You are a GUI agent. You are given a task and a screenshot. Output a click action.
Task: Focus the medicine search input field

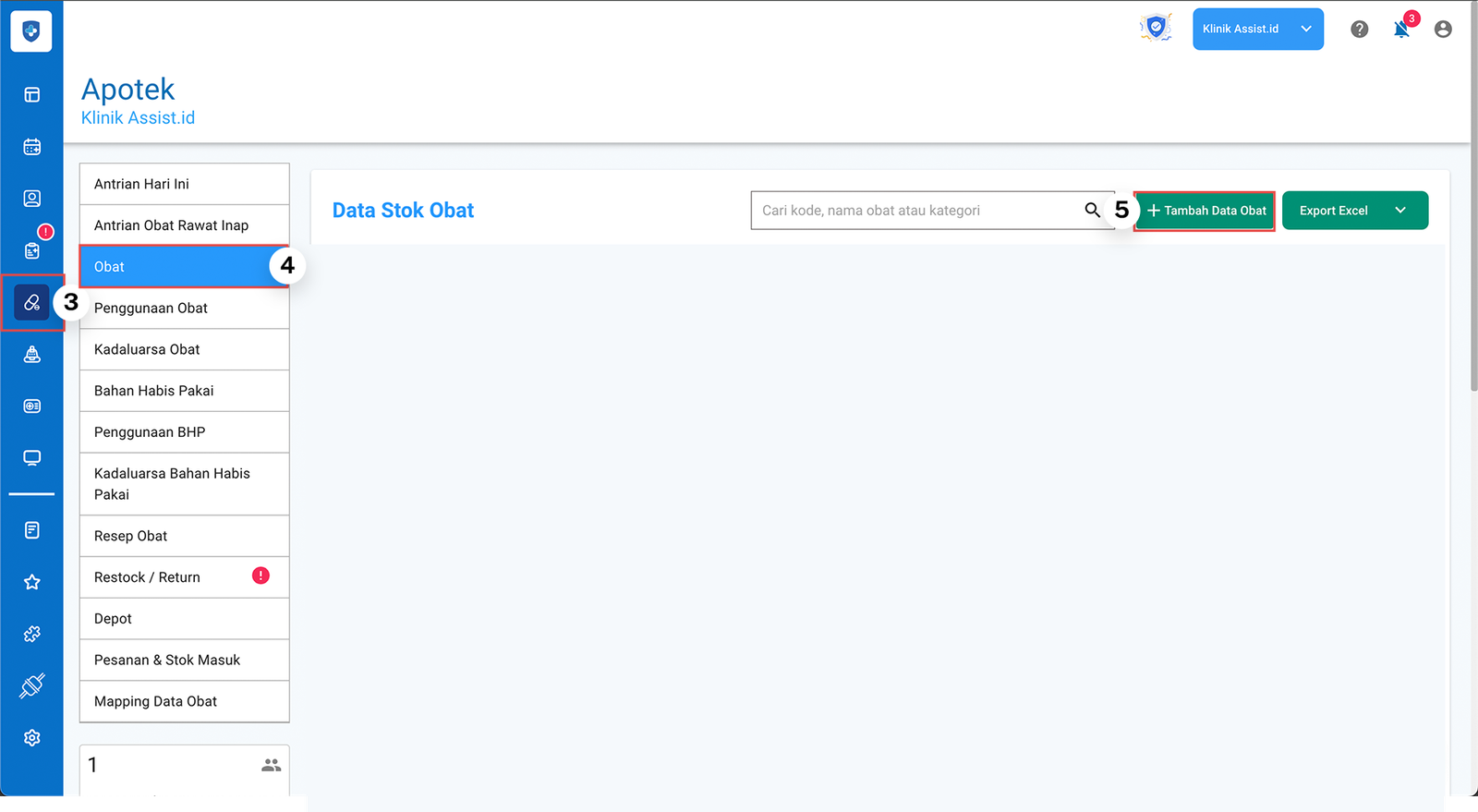915,211
